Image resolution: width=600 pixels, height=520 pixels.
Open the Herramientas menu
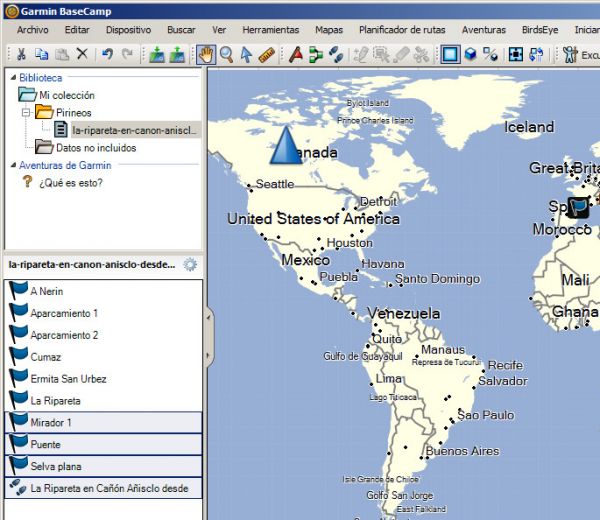271,30
